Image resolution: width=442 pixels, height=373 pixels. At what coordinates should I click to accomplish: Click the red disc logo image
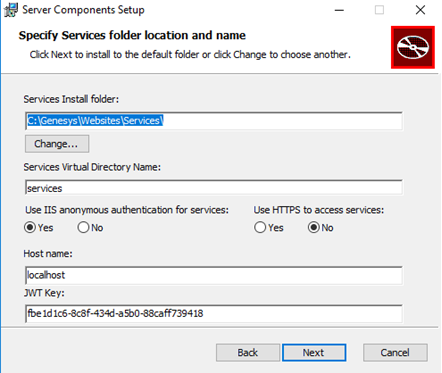tap(413, 47)
